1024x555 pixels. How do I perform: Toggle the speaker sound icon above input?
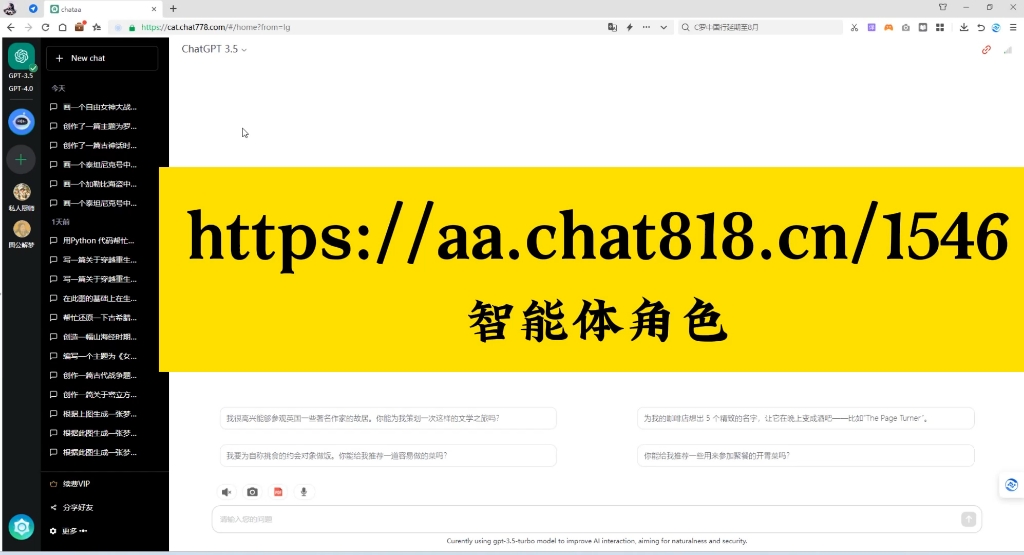(x=227, y=492)
